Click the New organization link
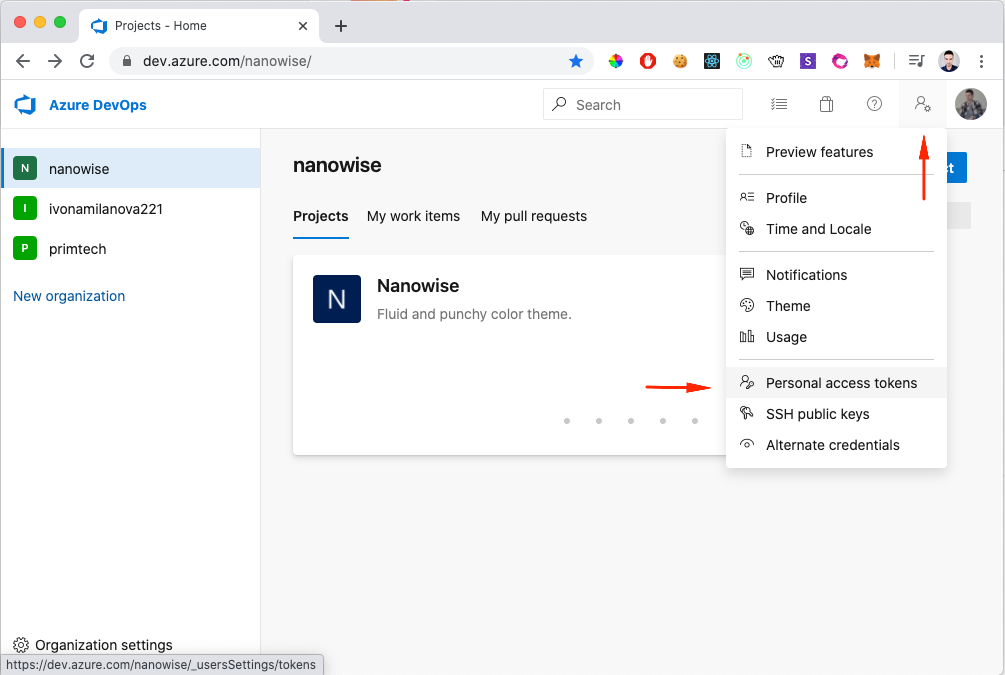The width and height of the screenshot is (1005, 675). (x=69, y=296)
